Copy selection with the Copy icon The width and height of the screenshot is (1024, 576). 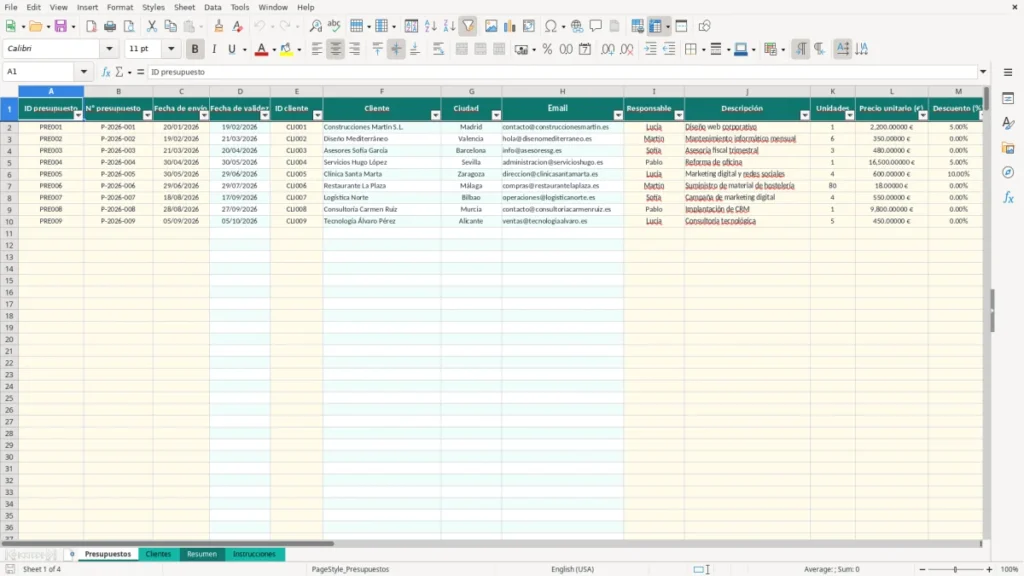[x=170, y=26]
